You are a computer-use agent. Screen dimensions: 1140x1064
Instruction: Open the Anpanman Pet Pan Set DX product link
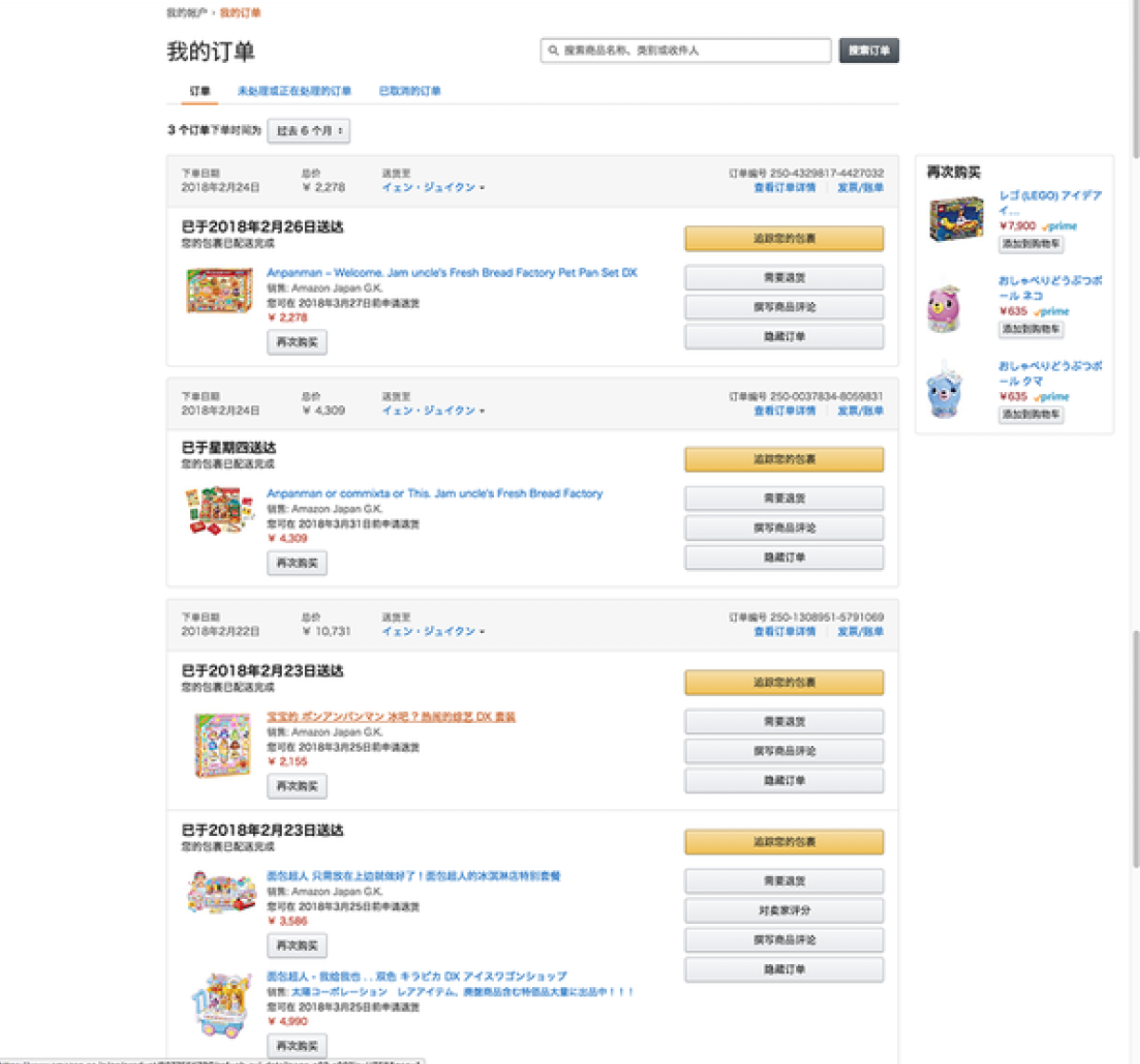click(x=451, y=272)
